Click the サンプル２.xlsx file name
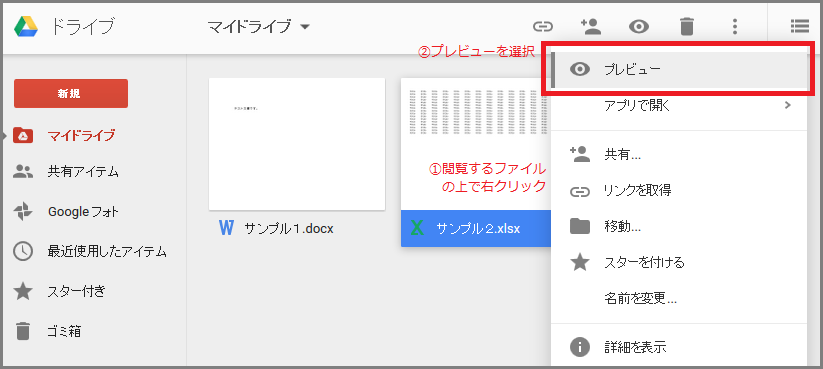The width and height of the screenshot is (823, 369). click(x=478, y=229)
